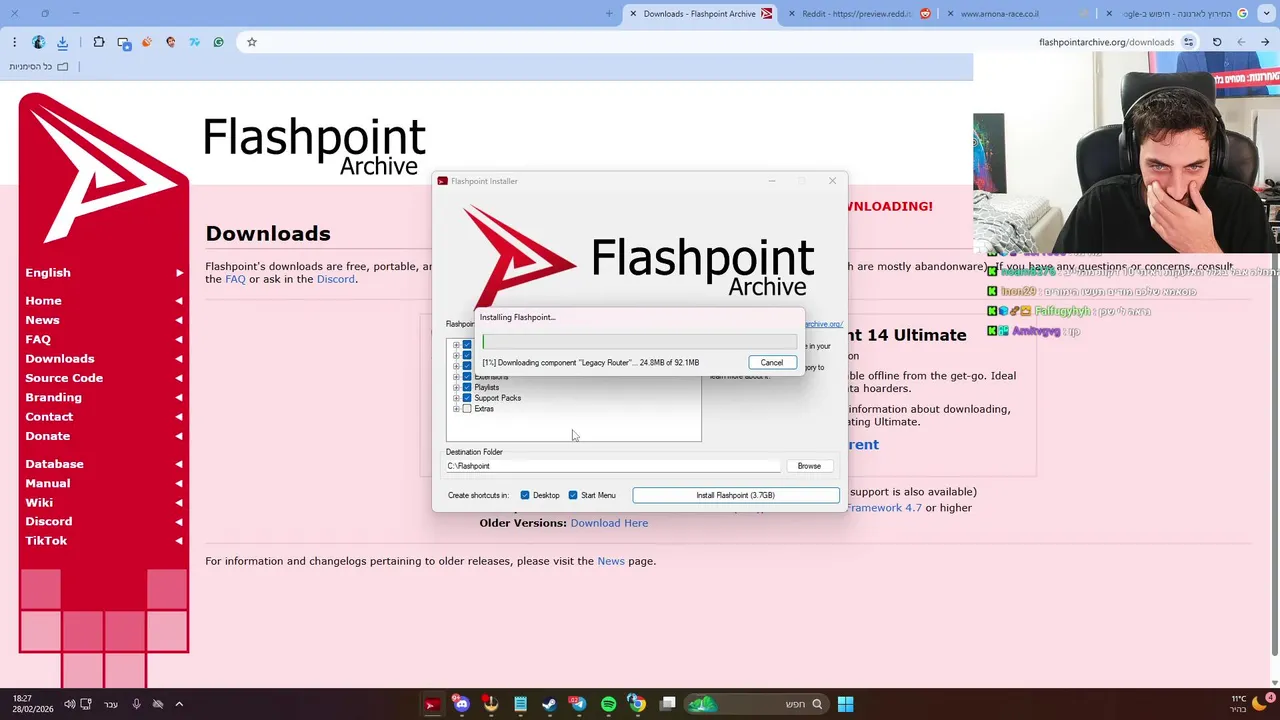
Task: Open the Database sidebar menu item
Action: (x=104, y=464)
